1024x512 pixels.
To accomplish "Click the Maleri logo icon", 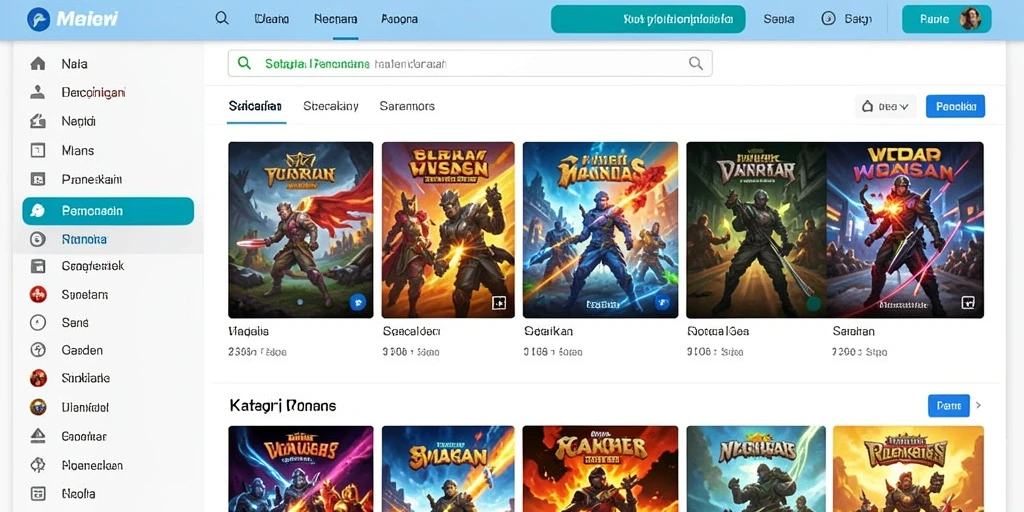I will click(x=39, y=19).
